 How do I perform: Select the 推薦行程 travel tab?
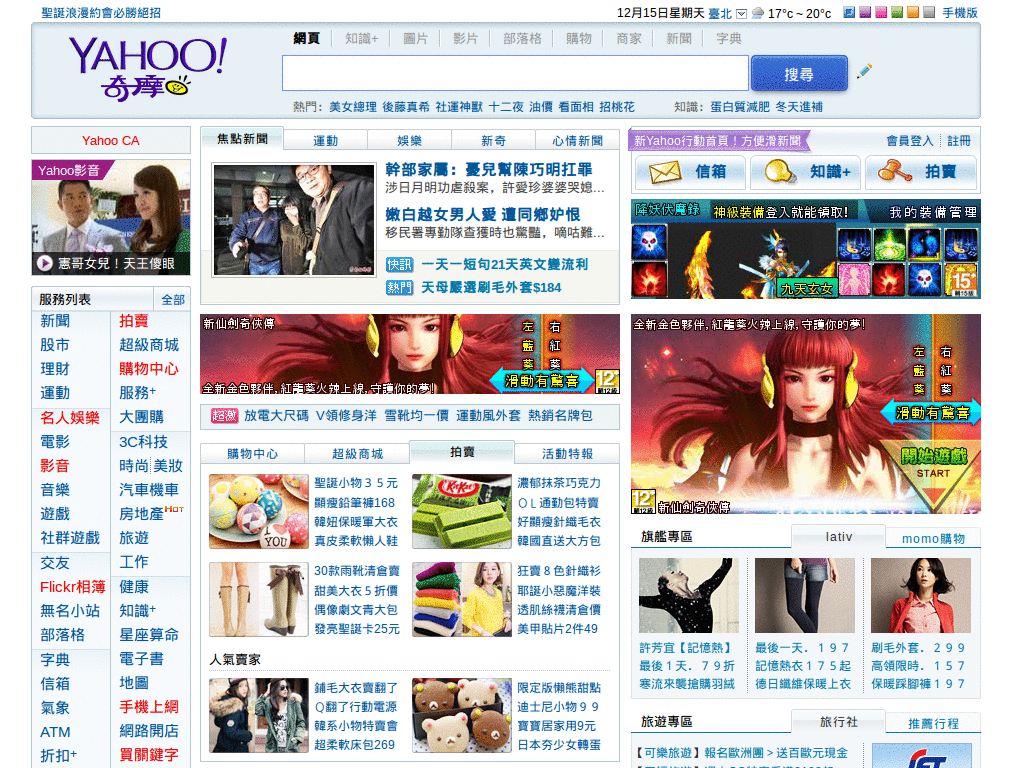(x=933, y=724)
